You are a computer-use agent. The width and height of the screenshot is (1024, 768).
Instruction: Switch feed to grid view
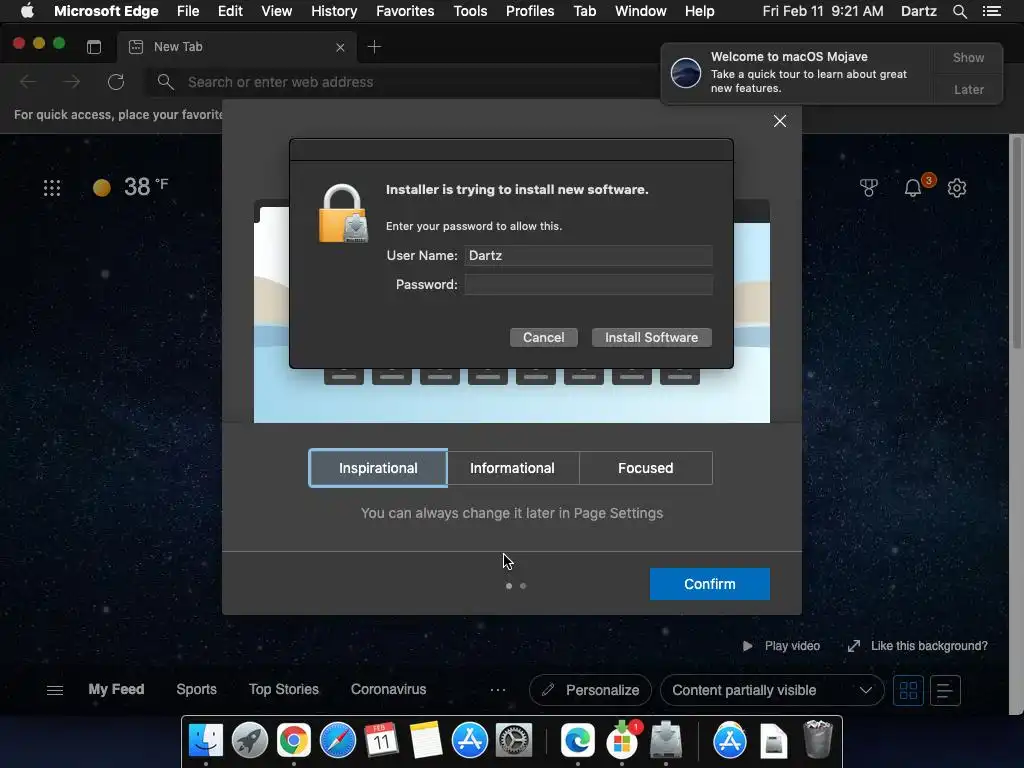pos(908,690)
